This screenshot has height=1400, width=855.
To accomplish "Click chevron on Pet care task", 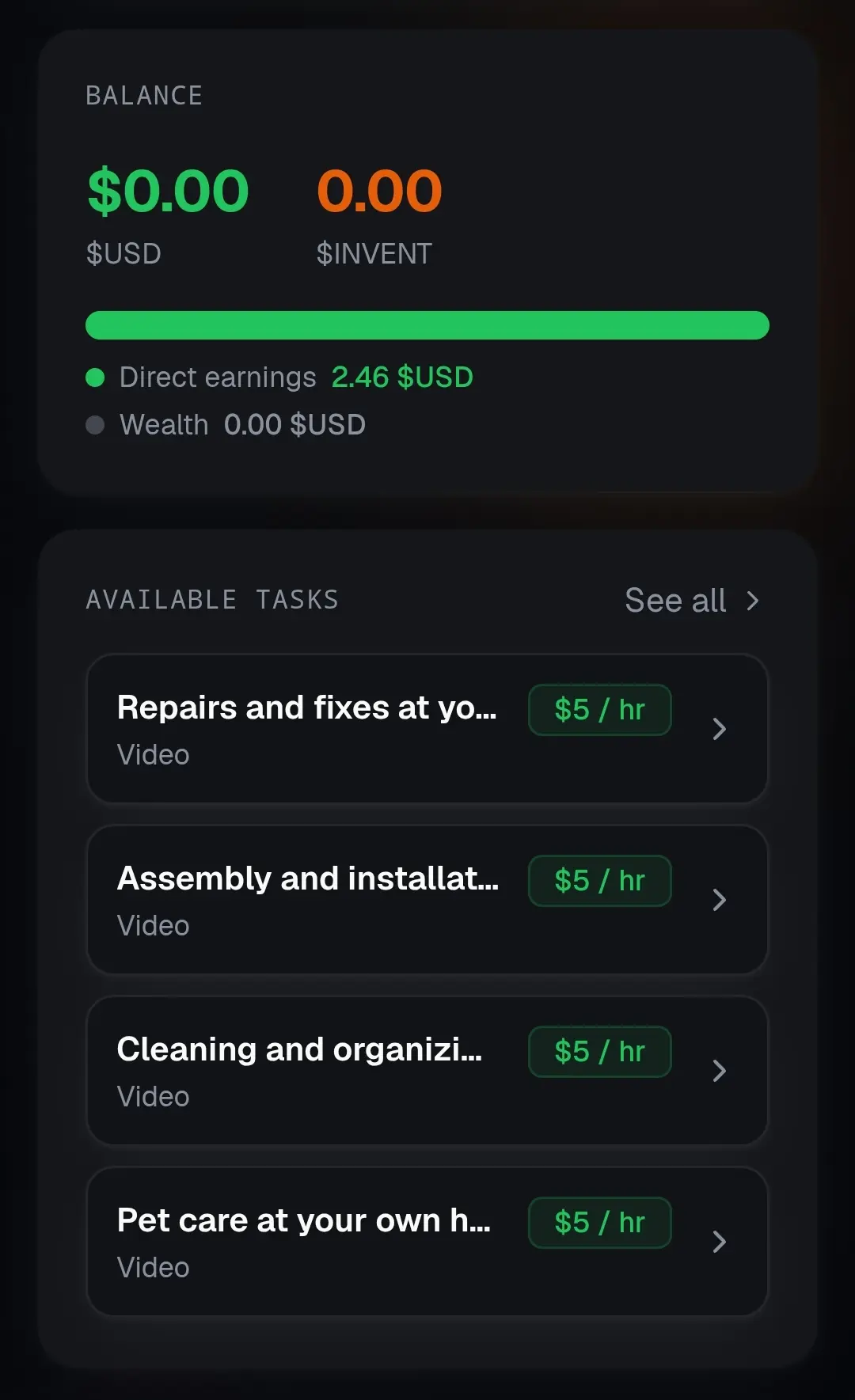I will (x=719, y=1242).
